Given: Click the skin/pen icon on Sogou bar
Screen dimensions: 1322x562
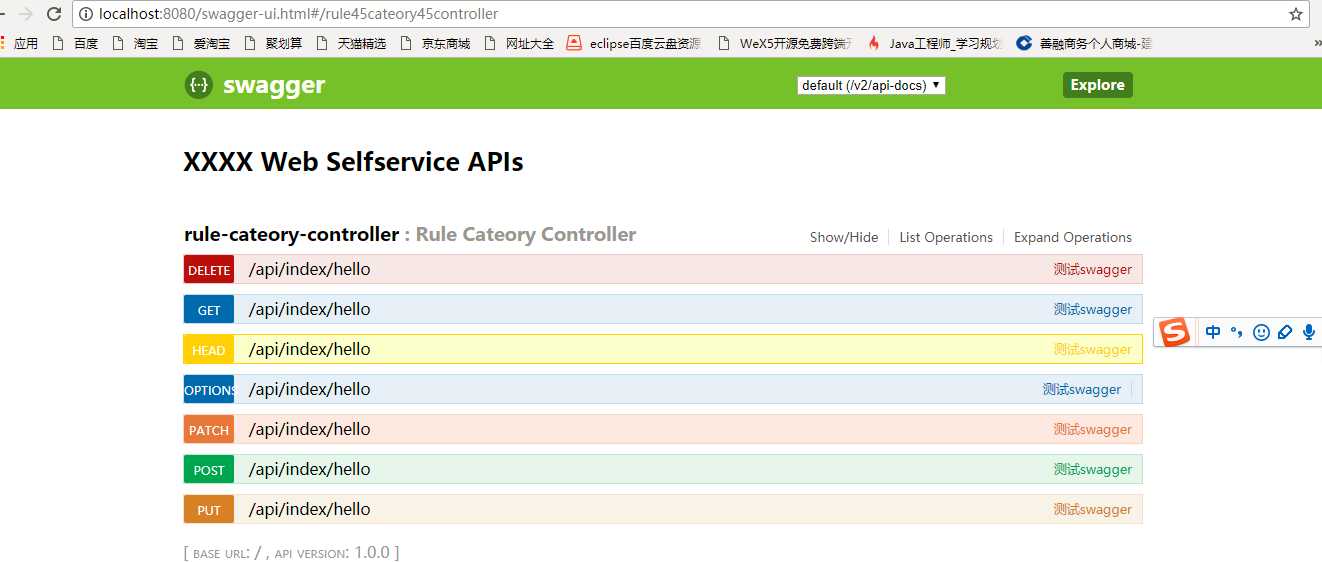Looking at the screenshot, I should 1285,332.
